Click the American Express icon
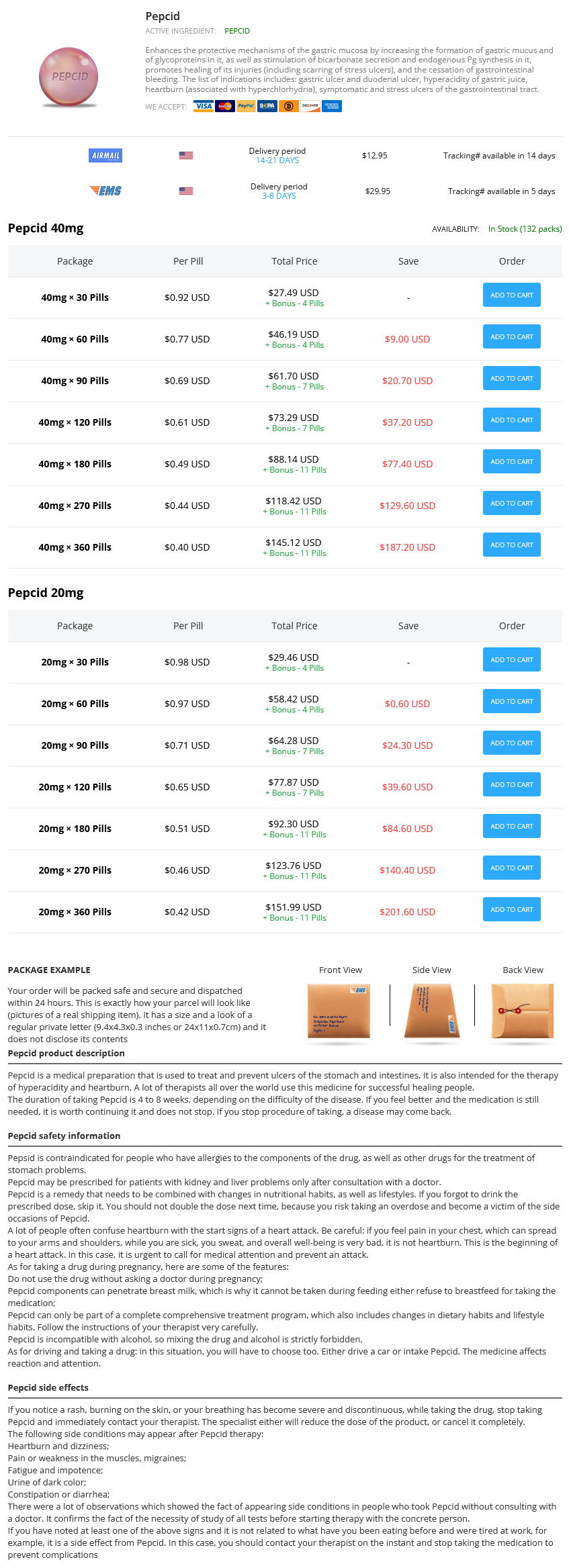The image size is (569, 1568). (332, 106)
